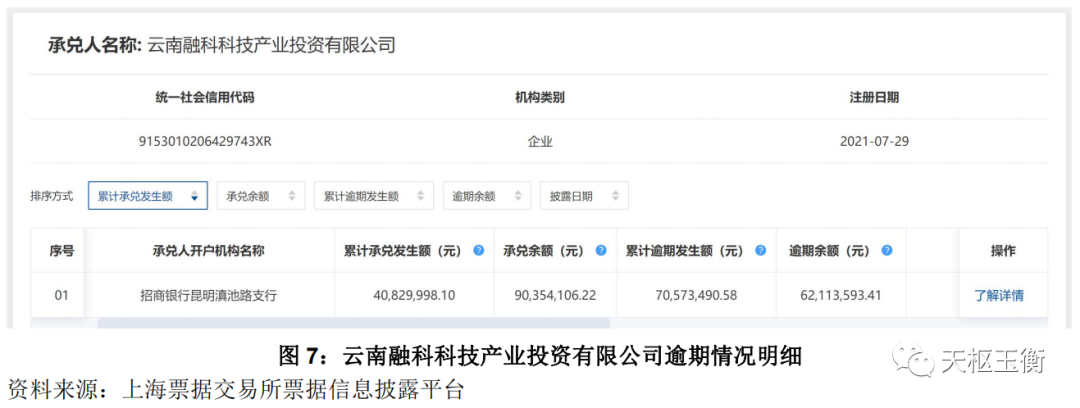This screenshot has width=1080, height=408.
Task: Click the 操作 column header
Action: coord(1003,250)
